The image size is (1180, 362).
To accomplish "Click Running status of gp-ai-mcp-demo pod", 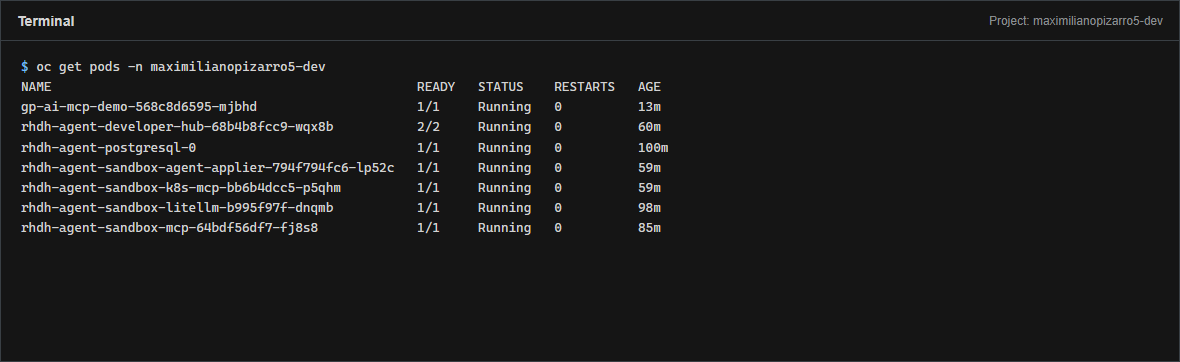I will 504,107.
